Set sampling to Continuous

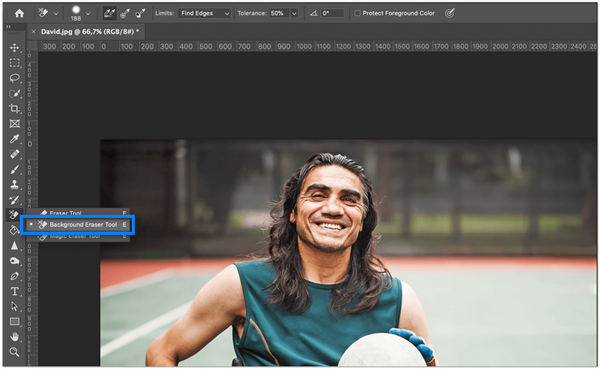tap(109, 13)
